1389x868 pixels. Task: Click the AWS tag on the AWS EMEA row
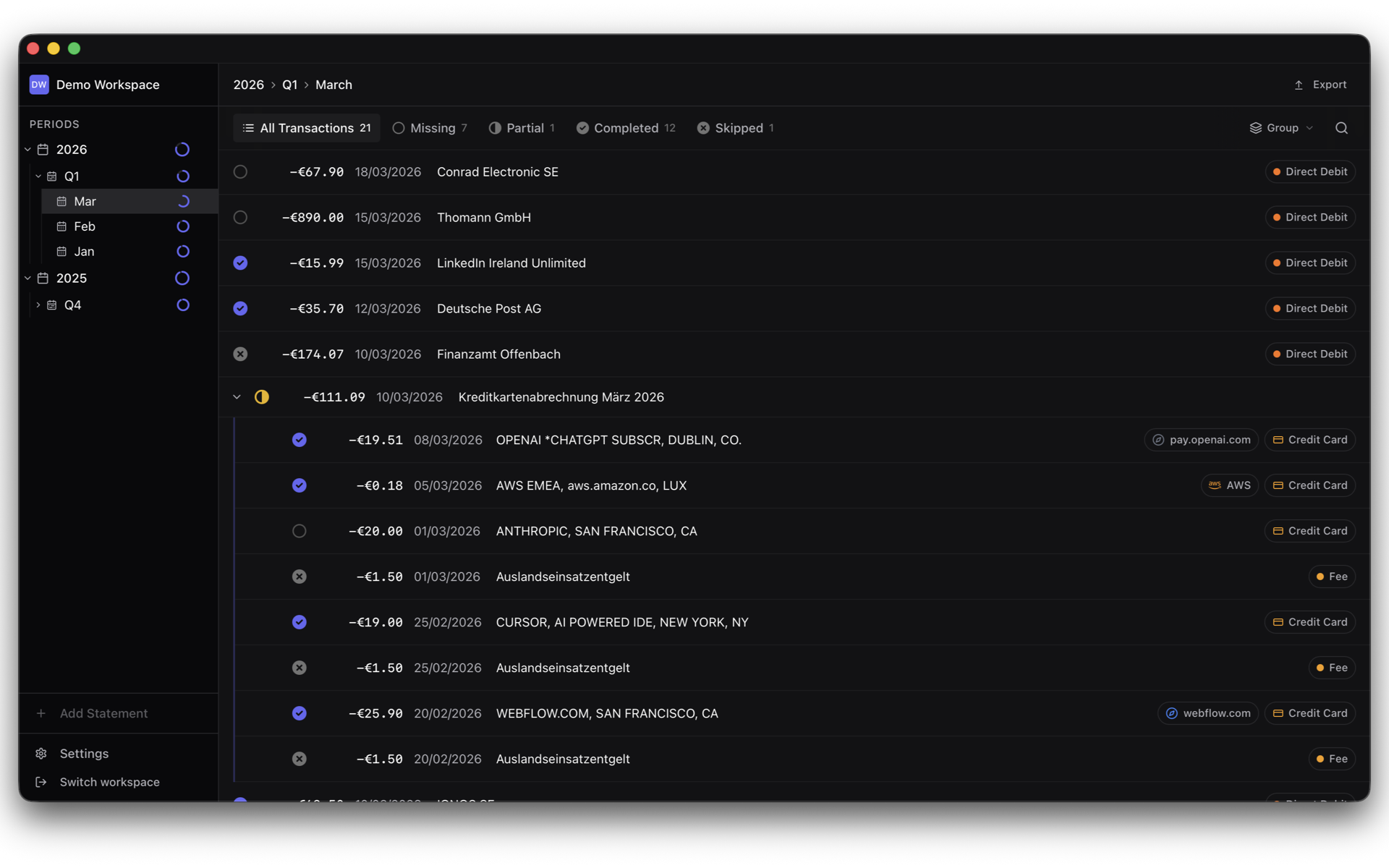tap(1230, 485)
